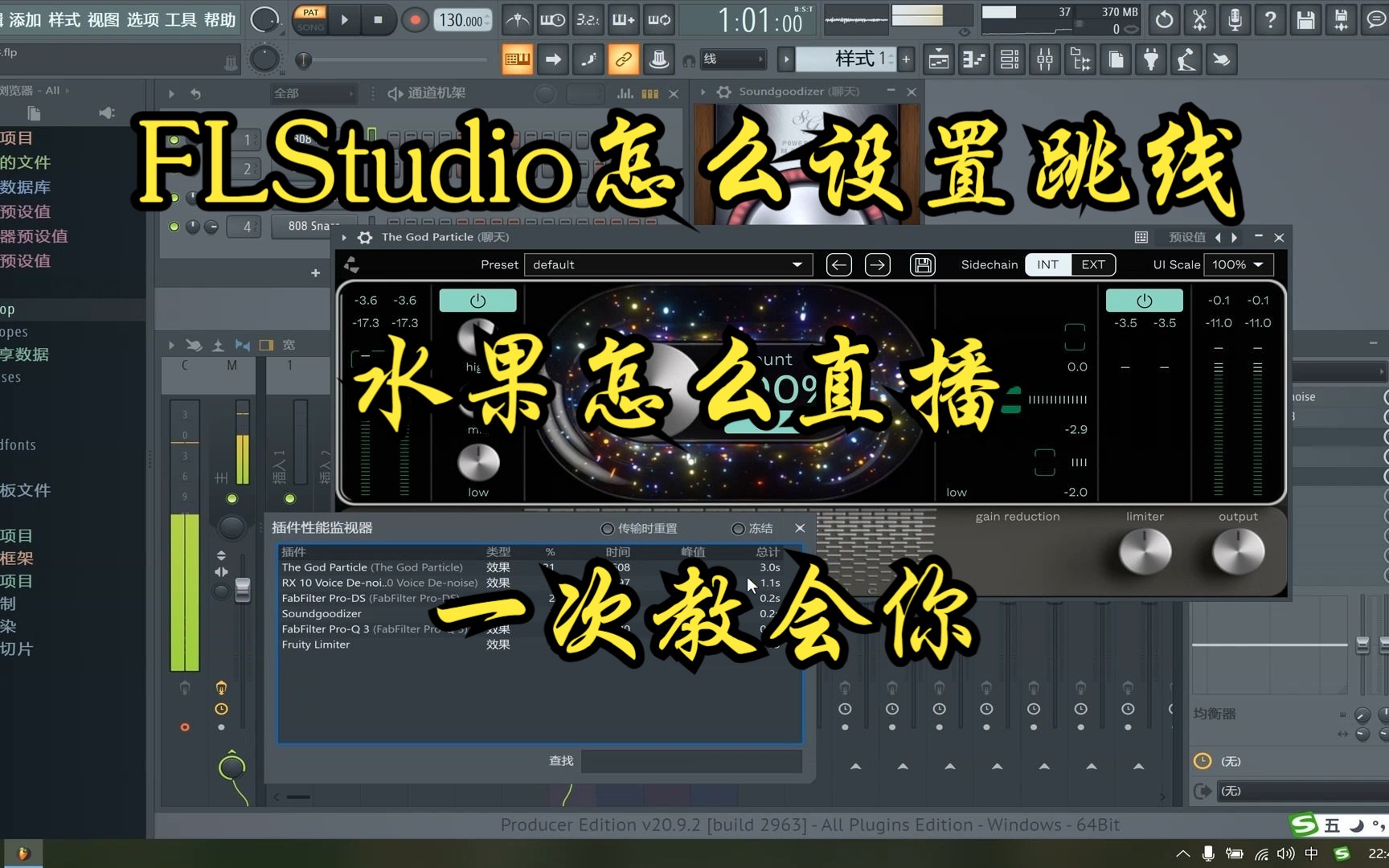The height and width of the screenshot is (868, 1389).
Task: Add new pattern with plus button
Action: point(906,59)
